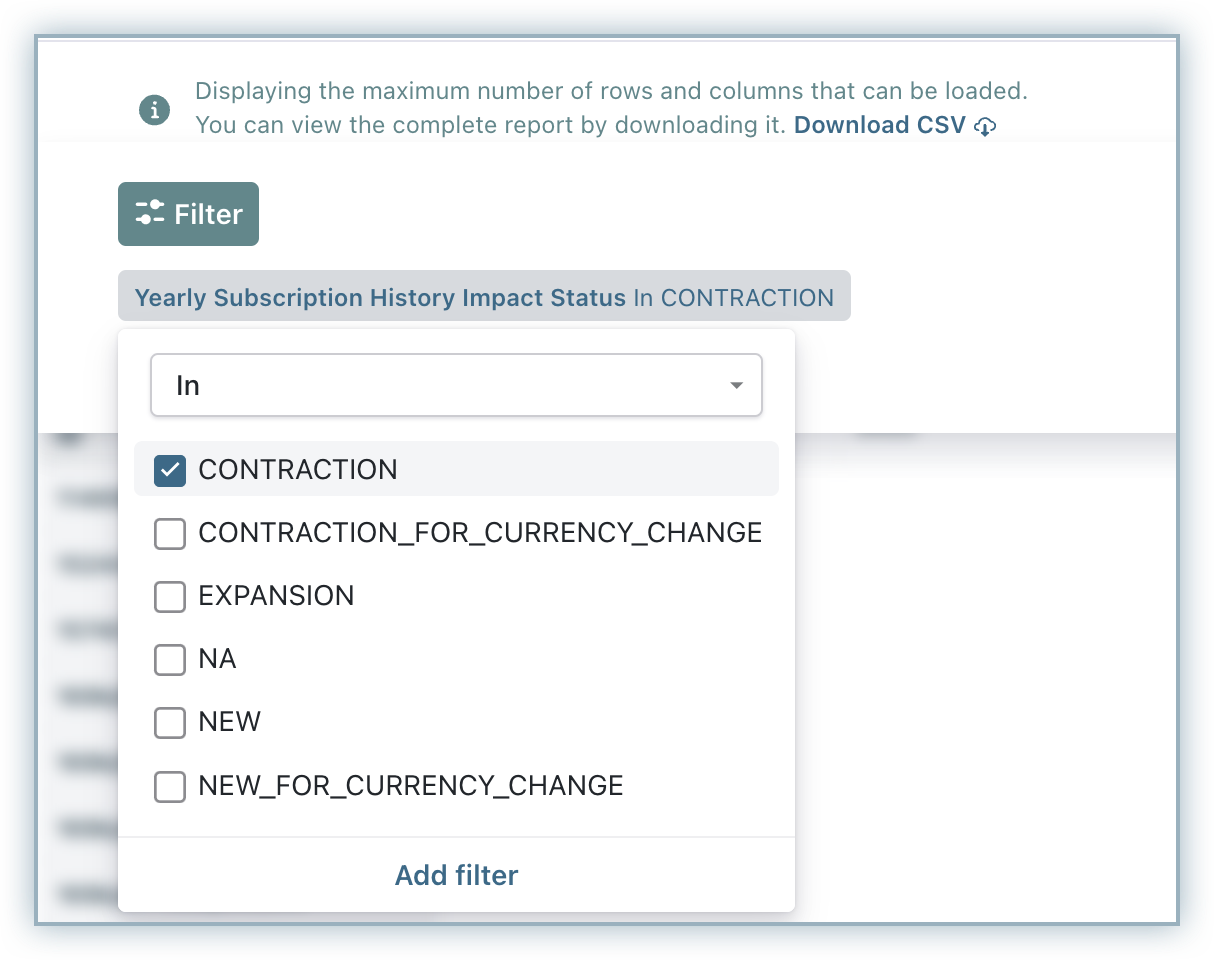Uncheck the CONTRACTION checkbox
Image resolution: width=1214 pixels, height=960 pixels.
(170, 470)
